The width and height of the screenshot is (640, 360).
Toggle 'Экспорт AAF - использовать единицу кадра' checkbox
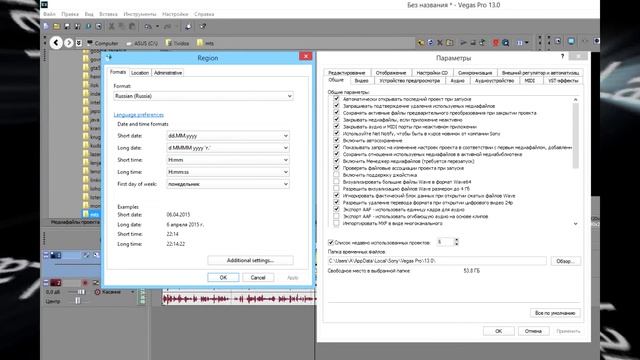point(336,209)
